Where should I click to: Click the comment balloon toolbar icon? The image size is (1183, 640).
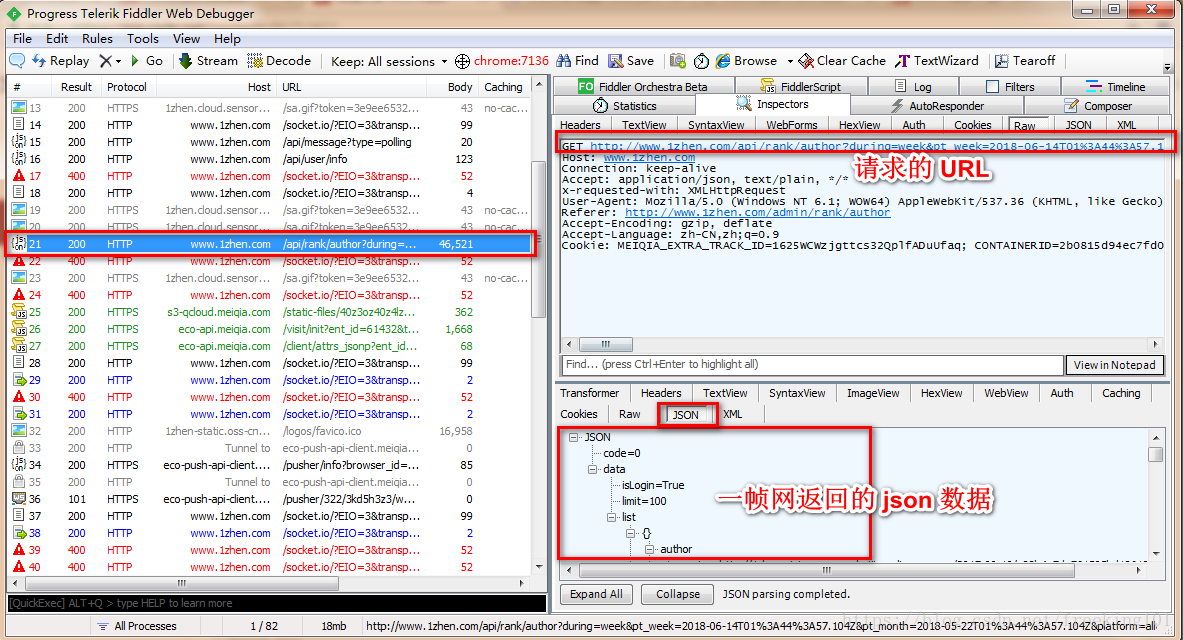[x=17, y=60]
